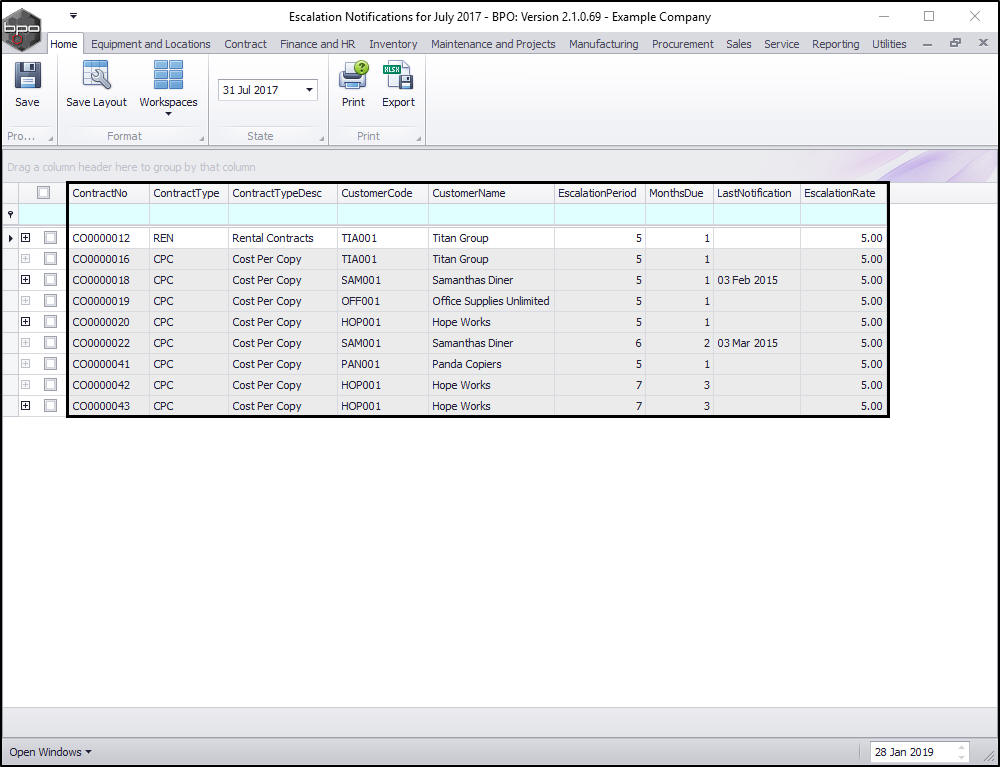Click the Print printer icon
This screenshot has height=767, width=1000.
tap(353, 75)
